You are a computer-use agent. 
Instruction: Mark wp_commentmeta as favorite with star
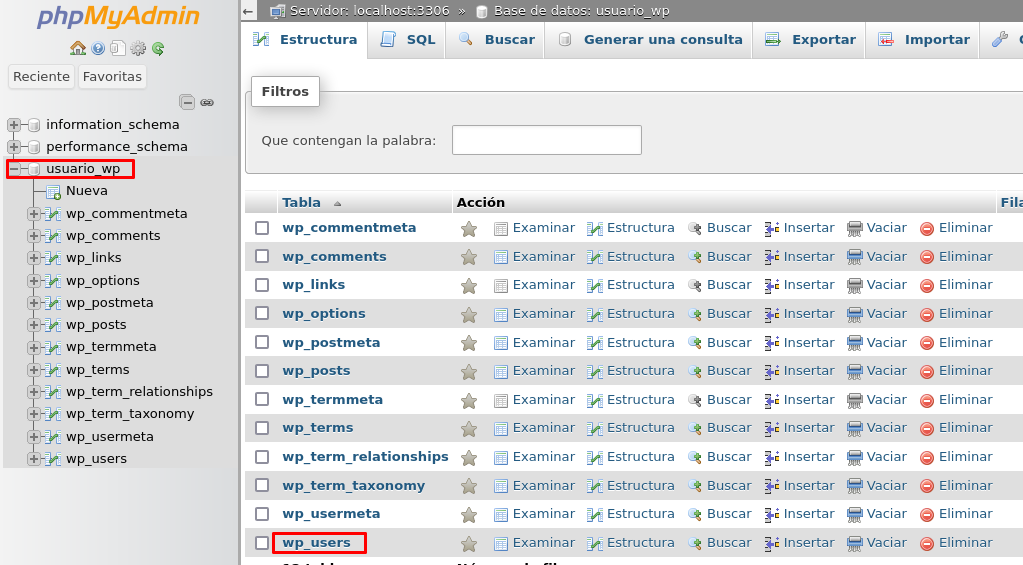pyautogui.click(x=468, y=228)
